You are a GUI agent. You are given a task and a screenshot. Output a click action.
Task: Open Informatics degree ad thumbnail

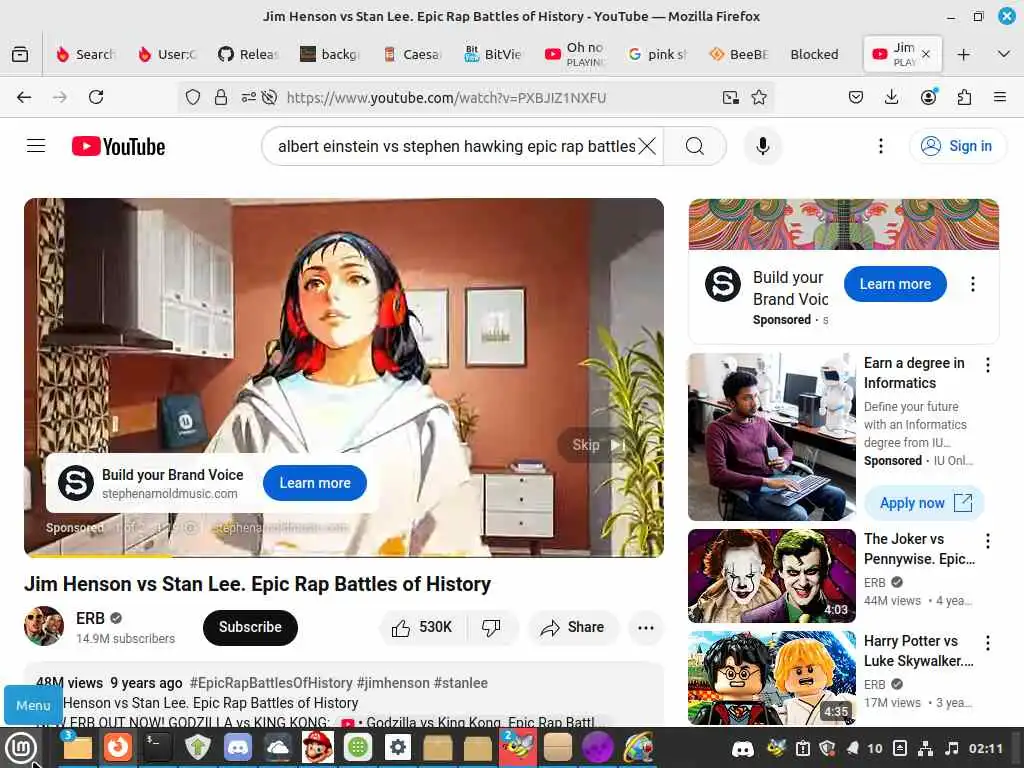771,436
